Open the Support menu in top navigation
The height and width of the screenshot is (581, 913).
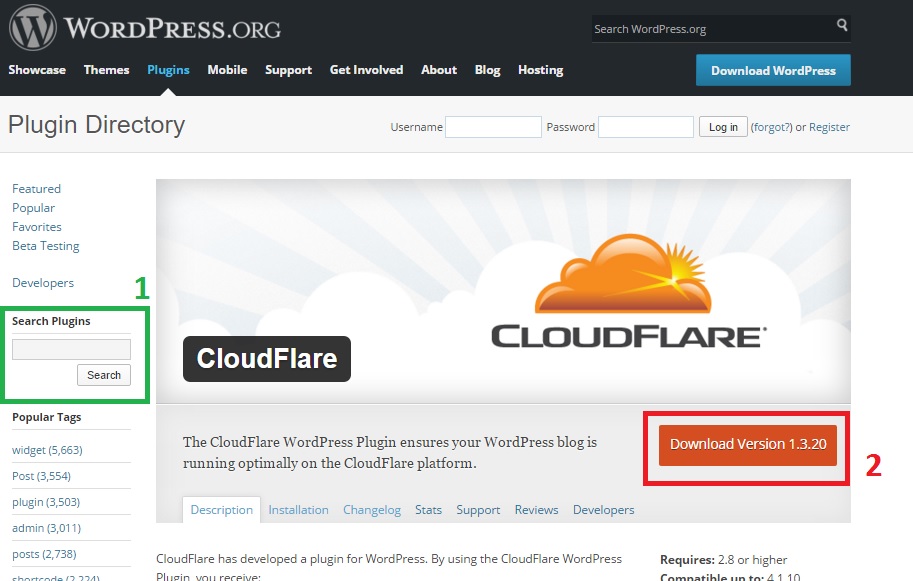pyautogui.click(x=288, y=70)
